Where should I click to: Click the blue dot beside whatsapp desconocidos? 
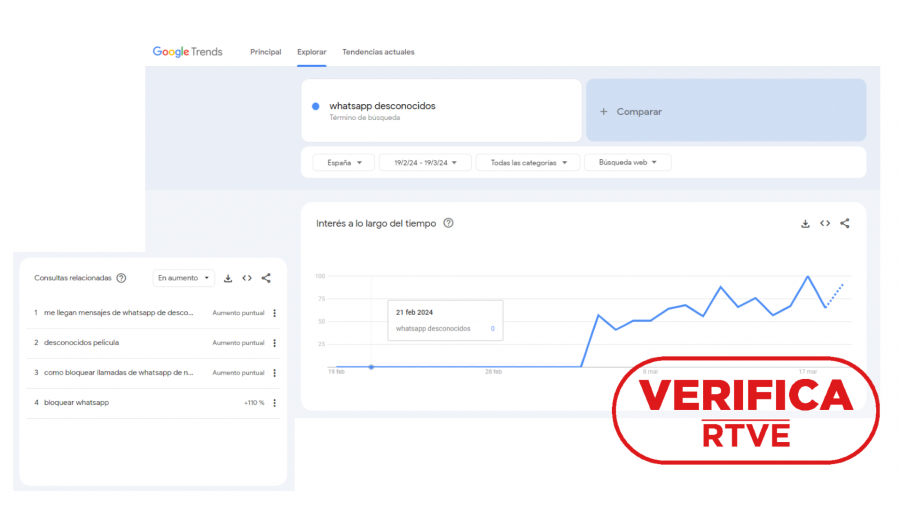click(x=316, y=106)
